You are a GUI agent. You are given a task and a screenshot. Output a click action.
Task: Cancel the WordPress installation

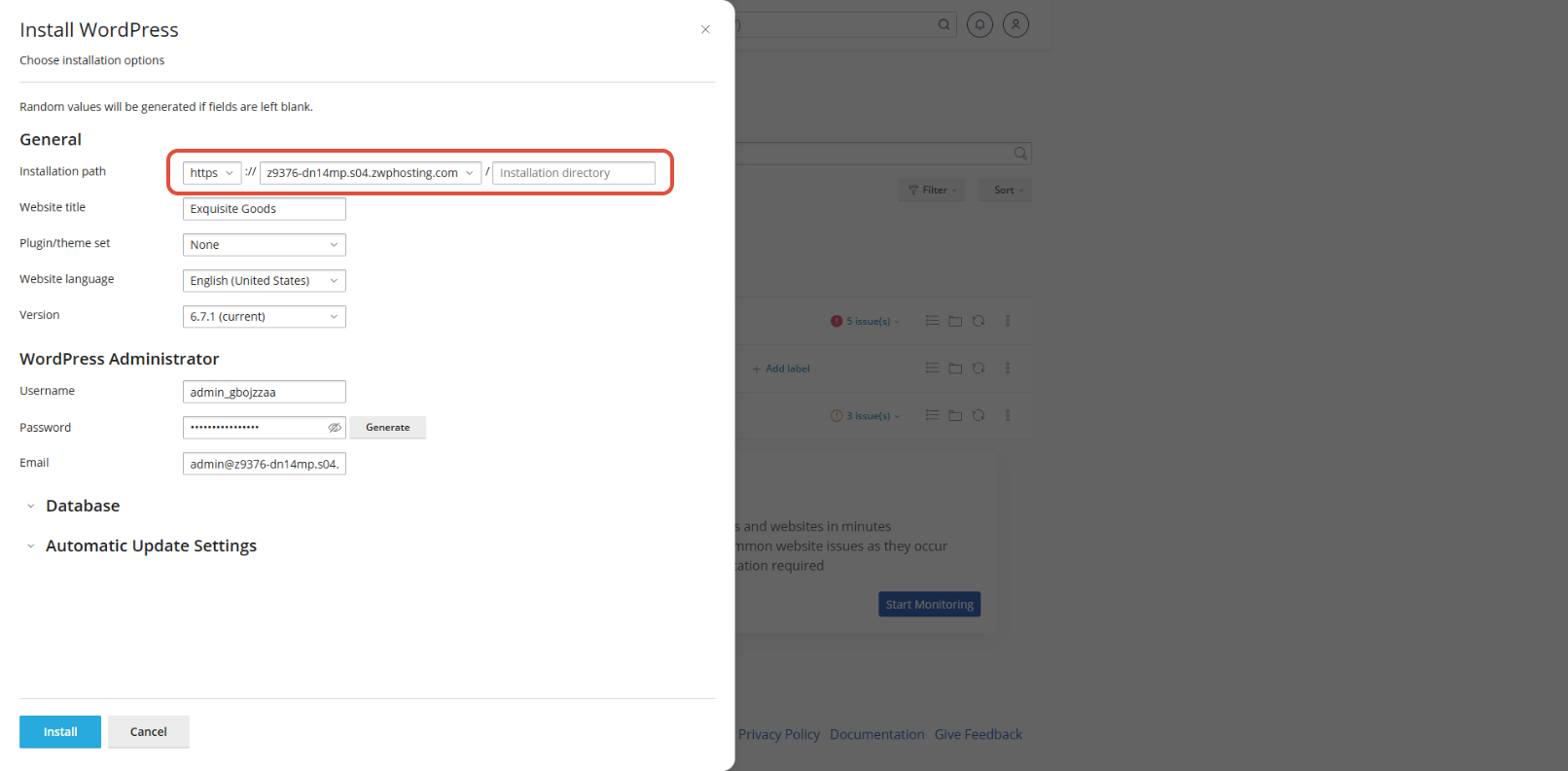[x=149, y=732]
